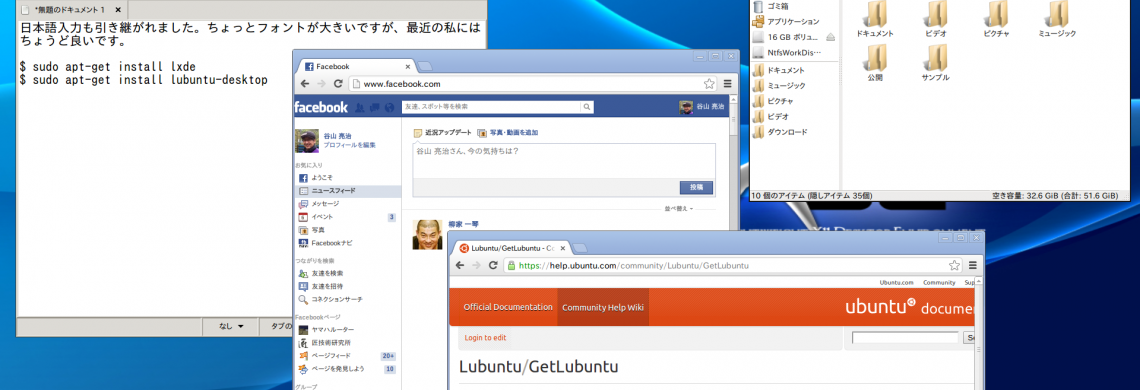1140x390 pixels.
Task: Click the Ubuntu documentation search field
Action: pos(905,338)
